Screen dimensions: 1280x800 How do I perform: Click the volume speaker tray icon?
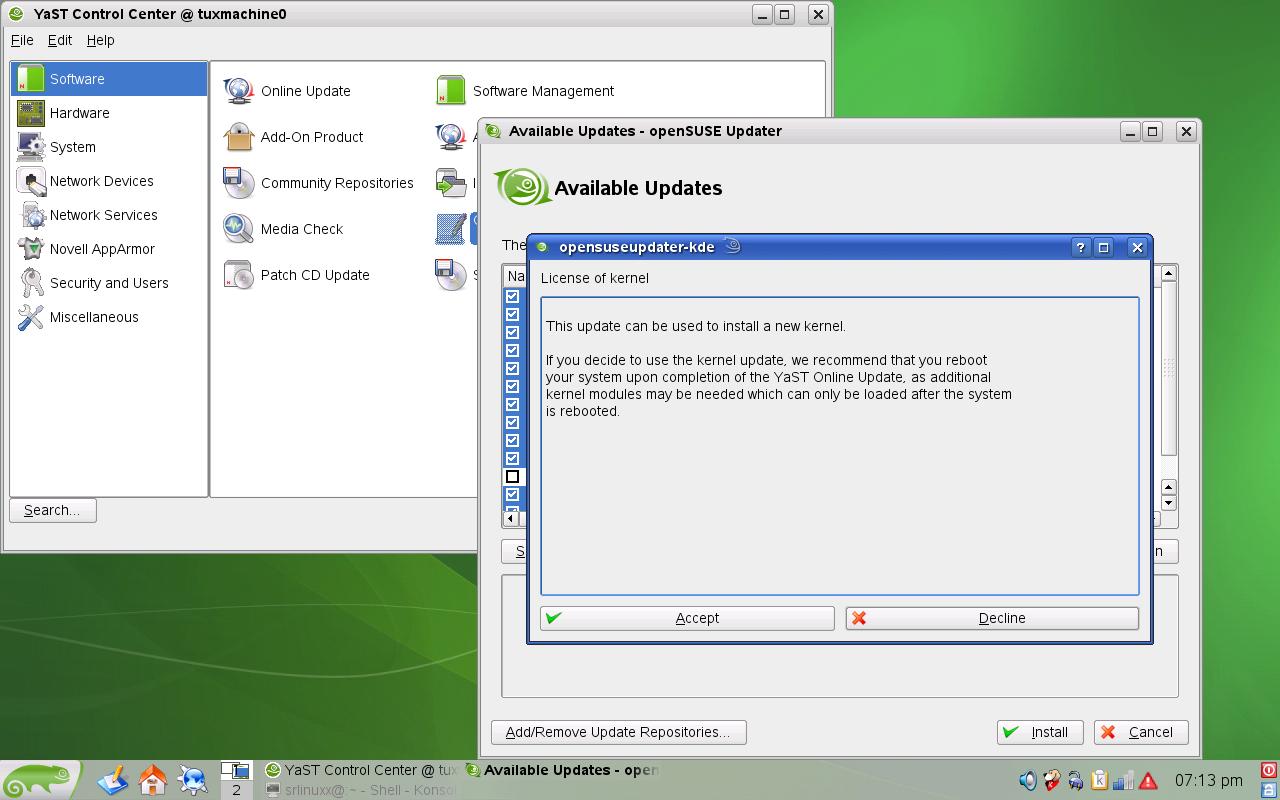click(1027, 780)
